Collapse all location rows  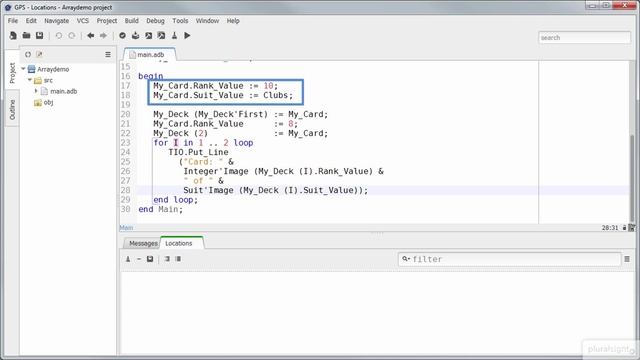pyautogui.click(x=178, y=259)
